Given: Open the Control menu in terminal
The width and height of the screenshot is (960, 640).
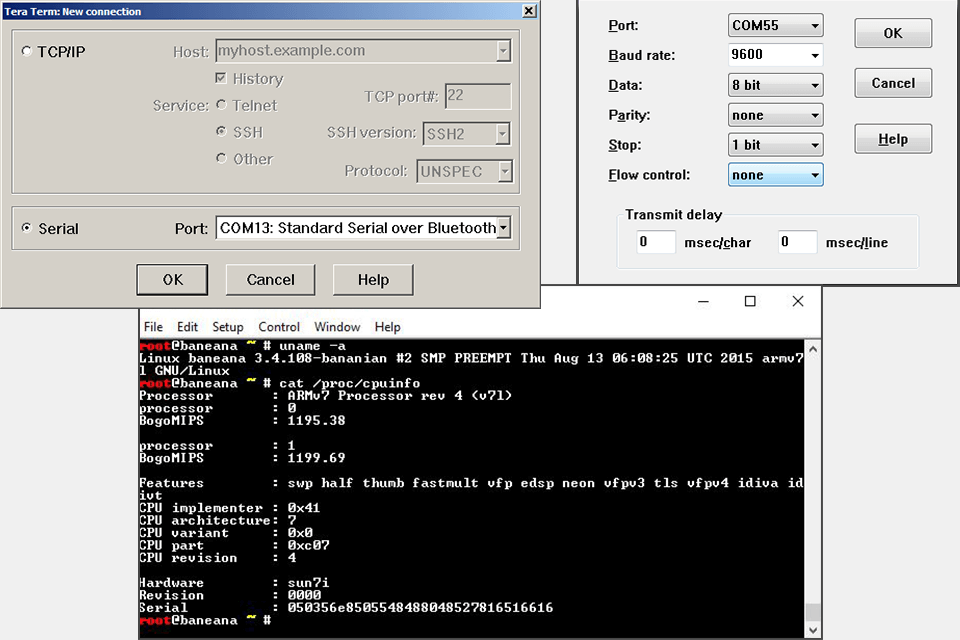Looking at the screenshot, I should 279,327.
